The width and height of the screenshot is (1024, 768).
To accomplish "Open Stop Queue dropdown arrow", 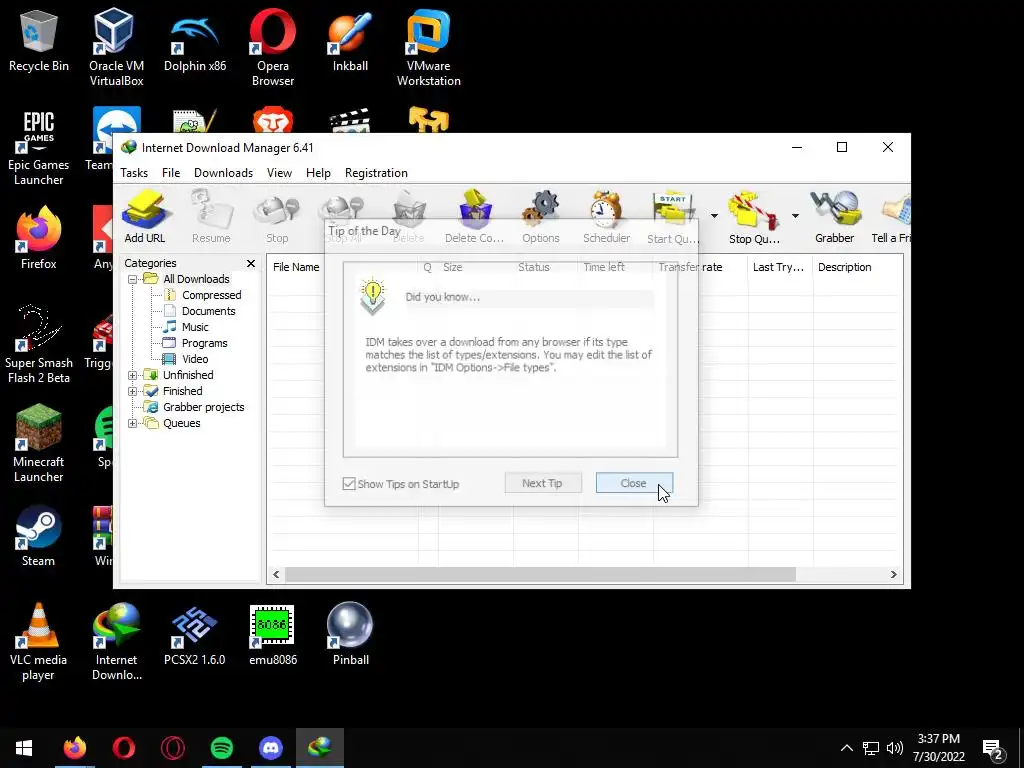I will (795, 216).
